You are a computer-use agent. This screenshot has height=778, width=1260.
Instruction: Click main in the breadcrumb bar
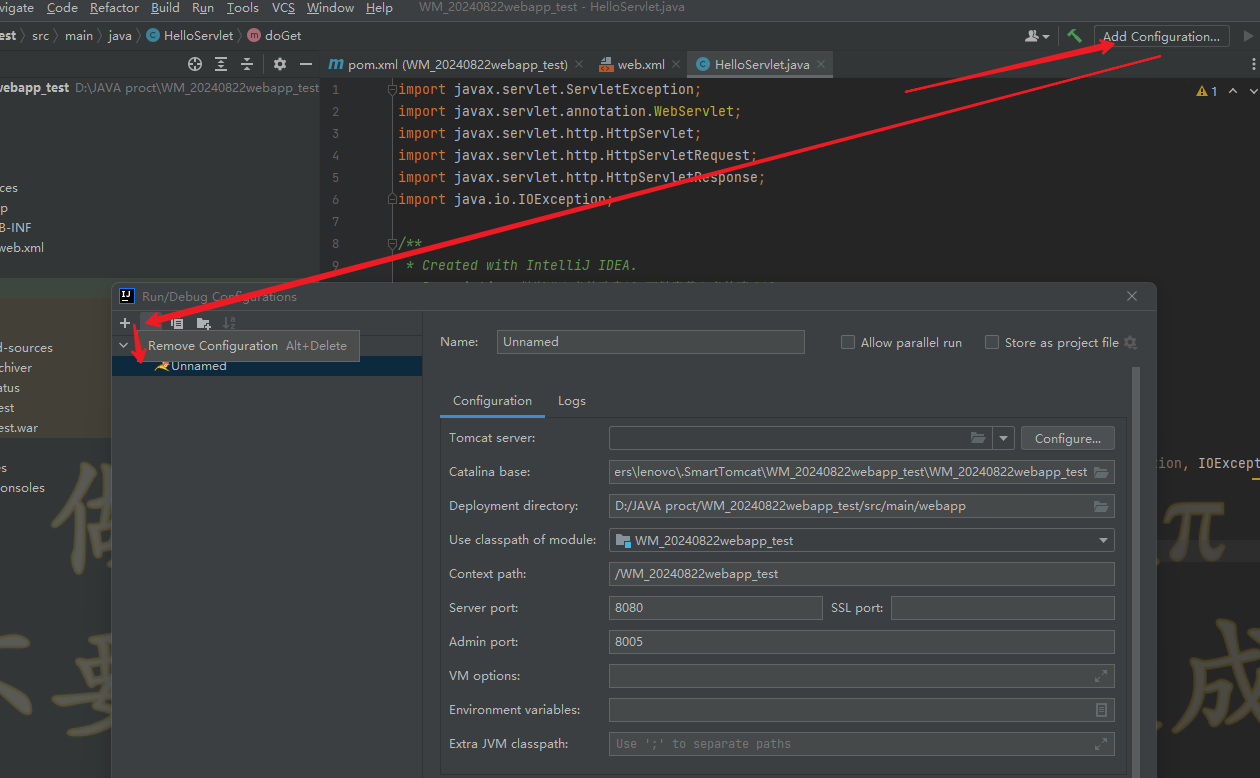78,36
